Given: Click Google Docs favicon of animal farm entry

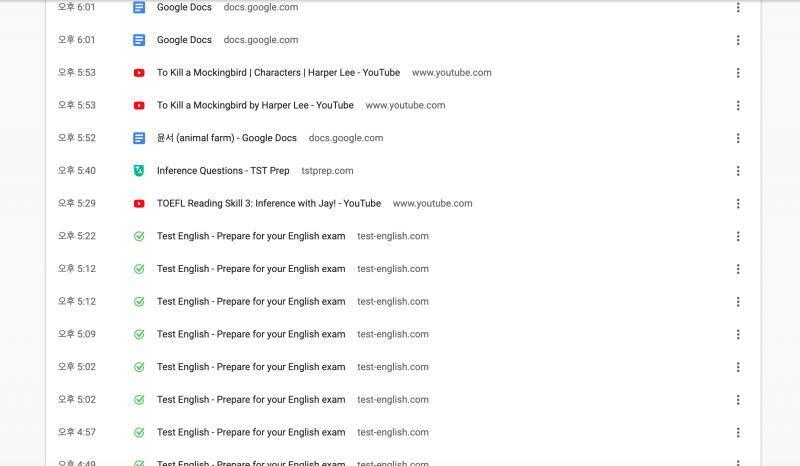Looking at the screenshot, I should [x=139, y=138].
